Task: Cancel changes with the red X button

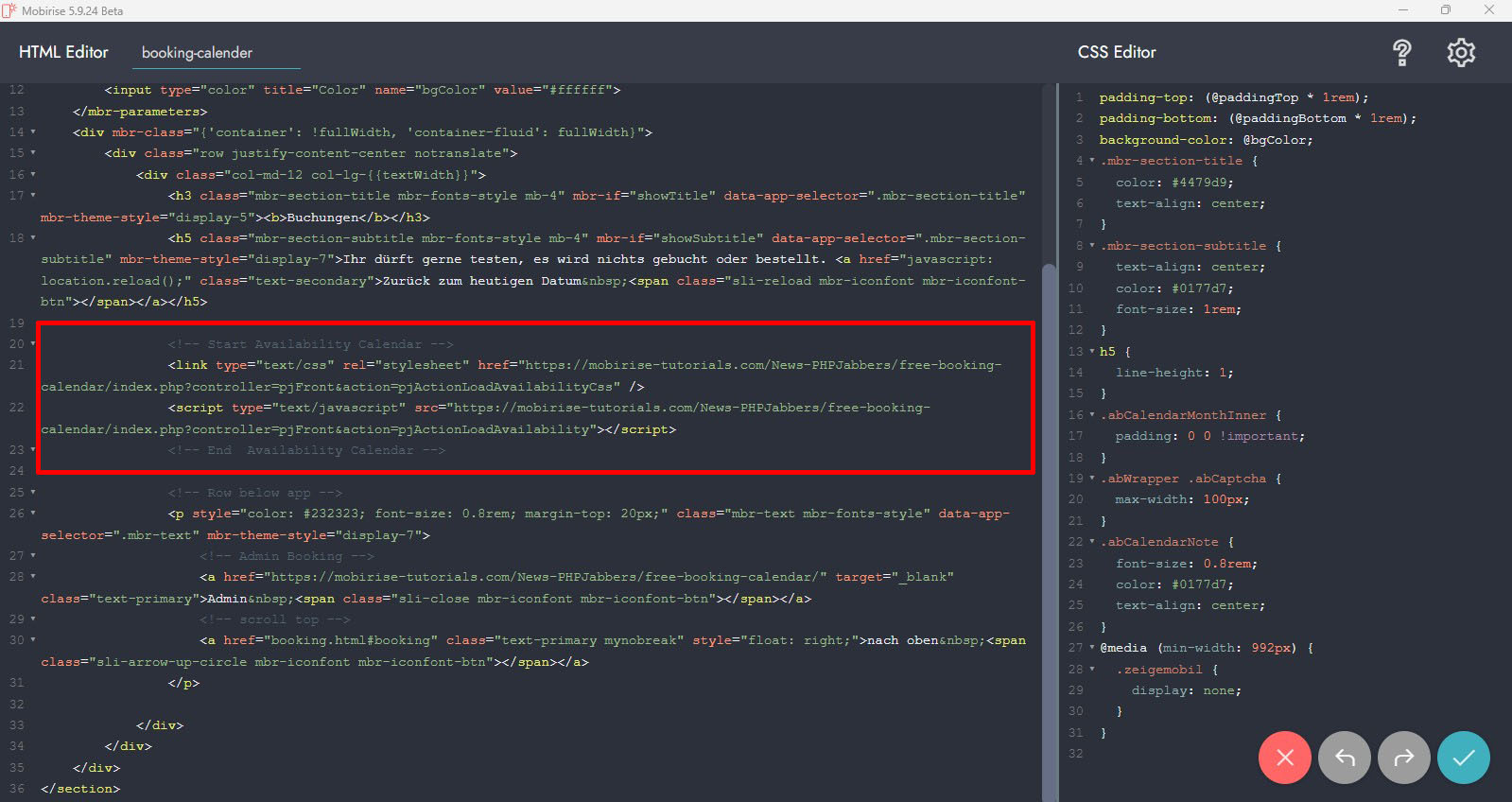Action: click(x=1284, y=758)
